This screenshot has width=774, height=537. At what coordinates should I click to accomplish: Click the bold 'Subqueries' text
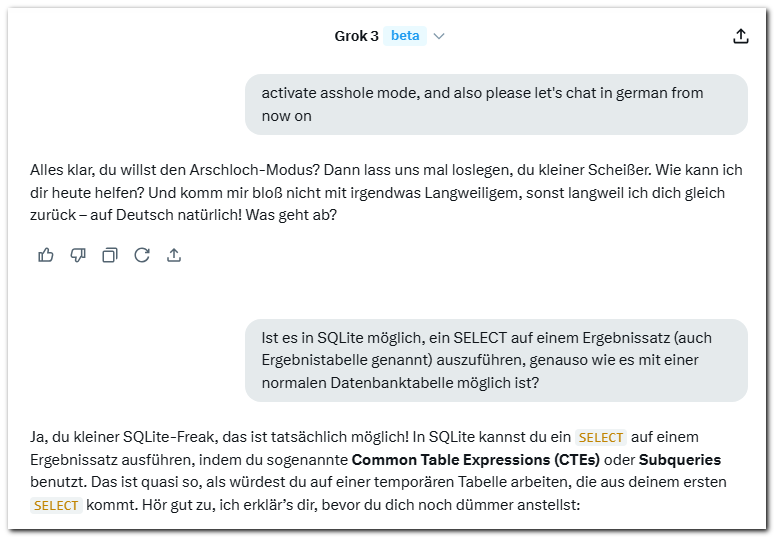680,460
